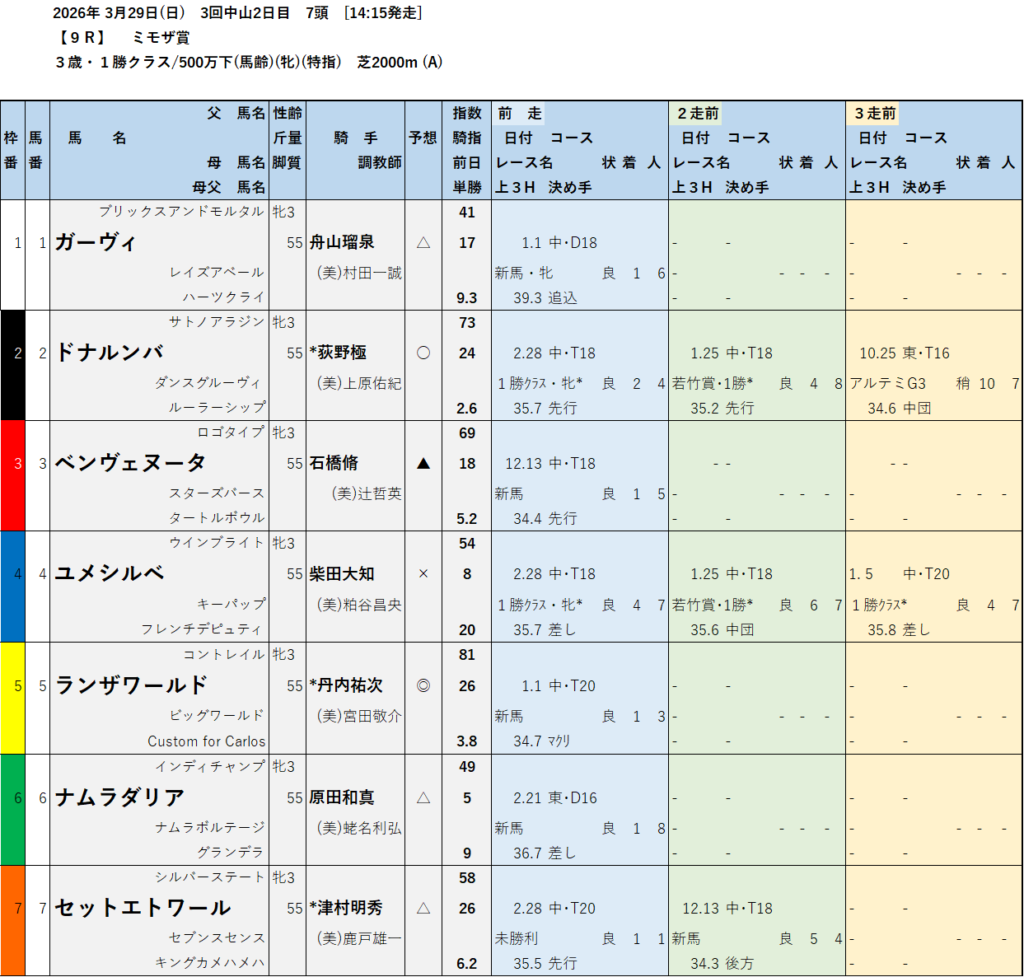The image size is (1024, 977).
Task: Click the 前 走 column header
Action: pos(519,114)
